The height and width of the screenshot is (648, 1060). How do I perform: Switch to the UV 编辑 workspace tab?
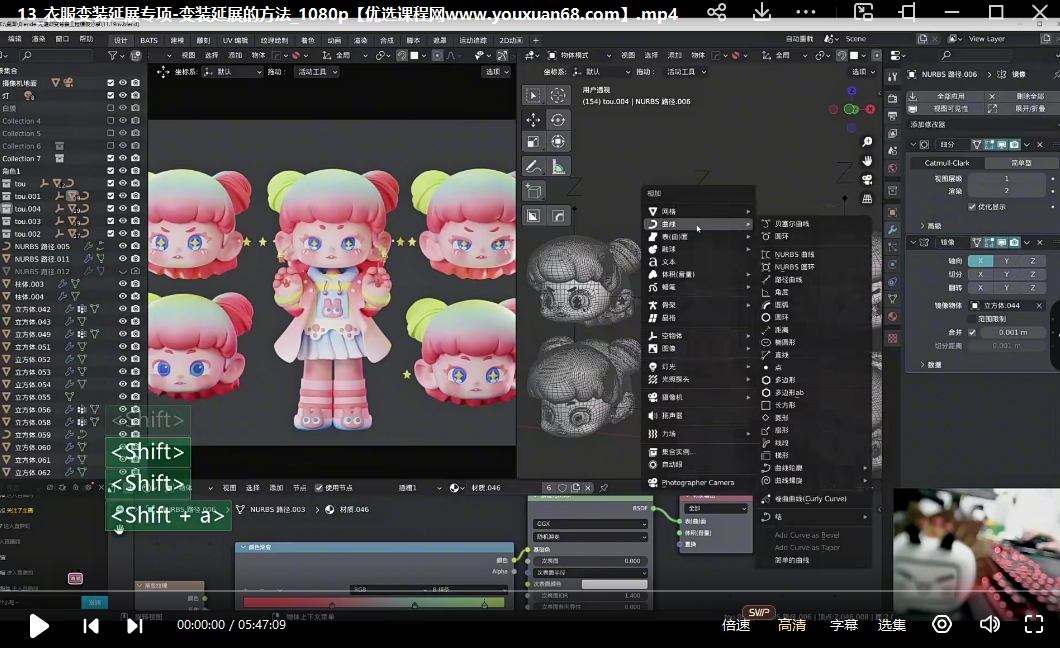pos(235,41)
